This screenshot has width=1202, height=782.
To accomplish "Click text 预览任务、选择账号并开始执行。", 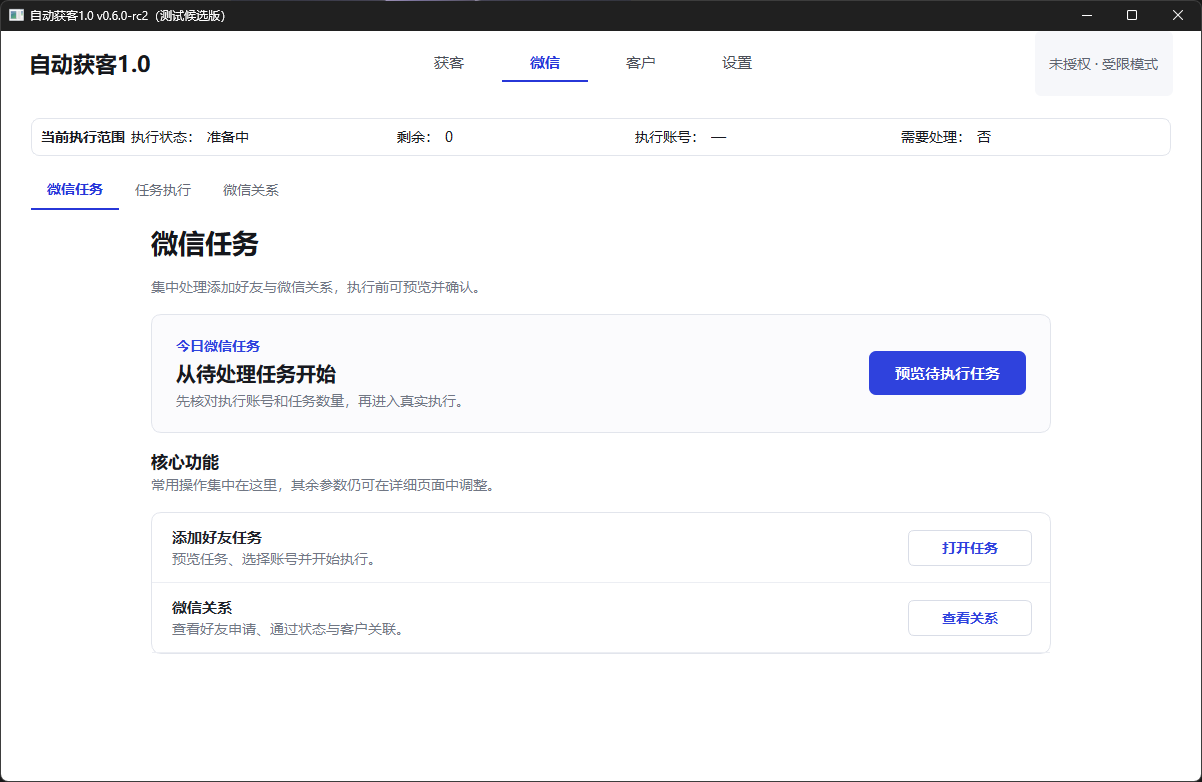I will (x=277, y=559).
